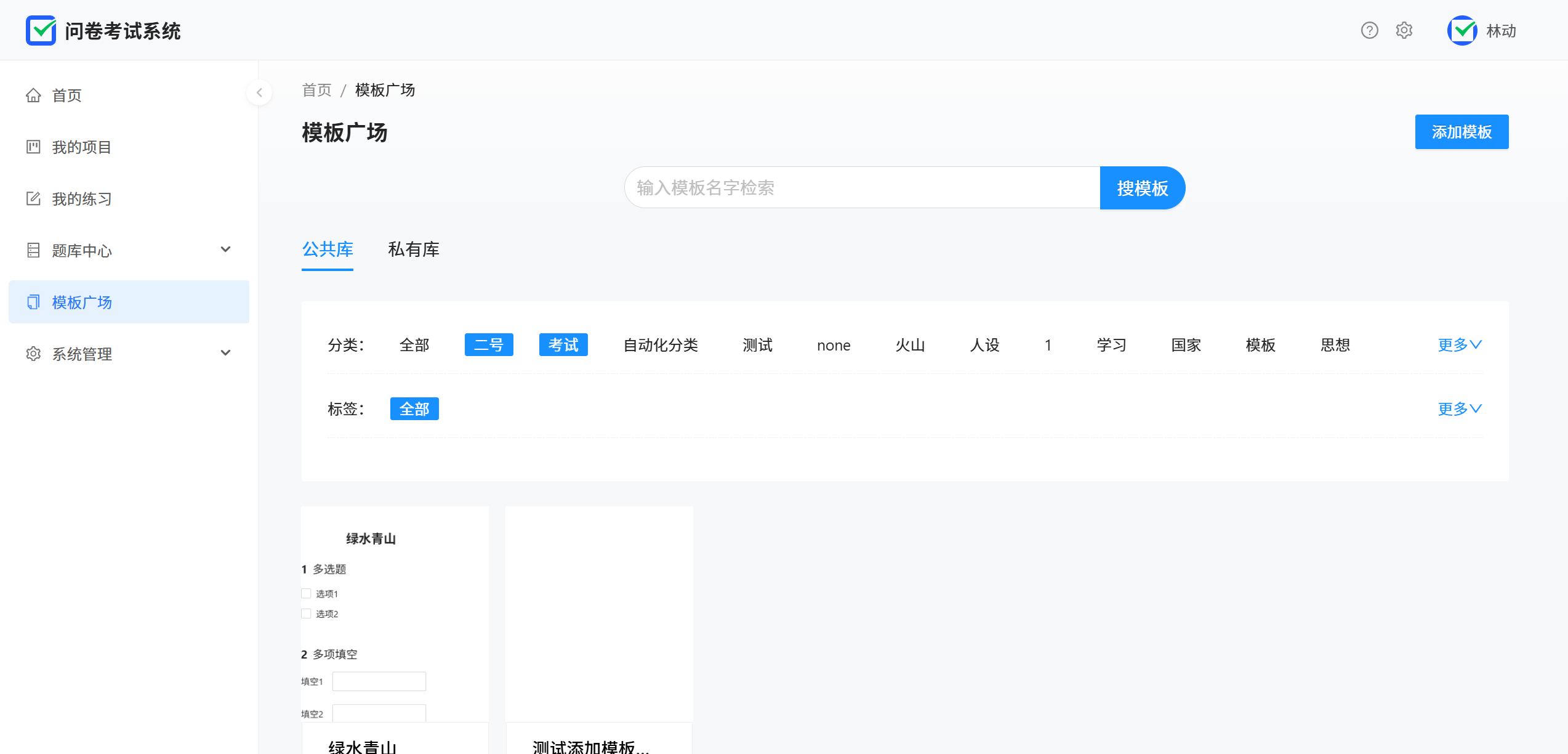Click the 我的项目 sidebar icon
This screenshot has width=1568, height=754.
pos(33,147)
